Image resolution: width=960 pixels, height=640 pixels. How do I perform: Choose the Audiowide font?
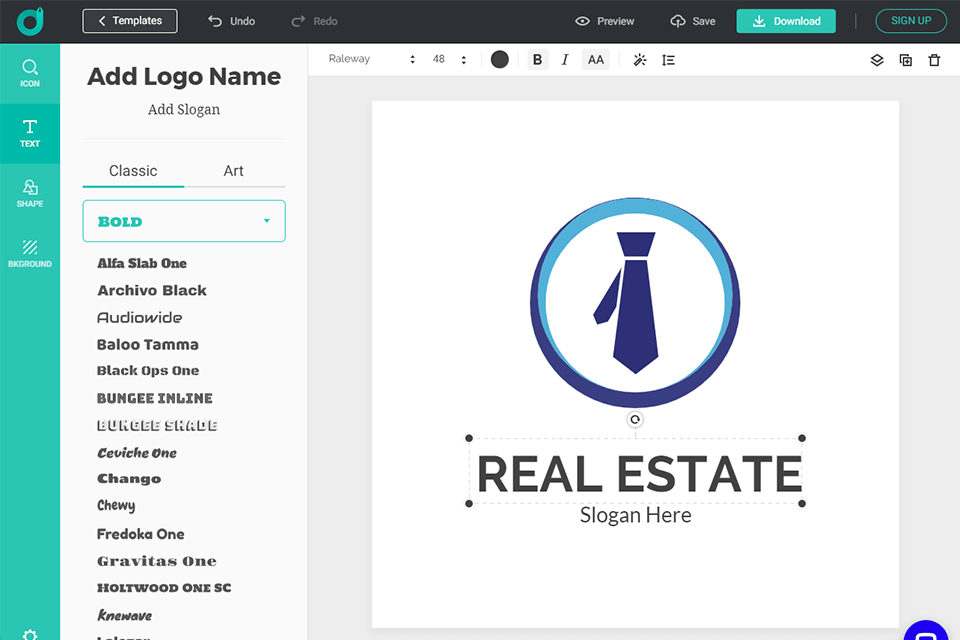[140, 317]
